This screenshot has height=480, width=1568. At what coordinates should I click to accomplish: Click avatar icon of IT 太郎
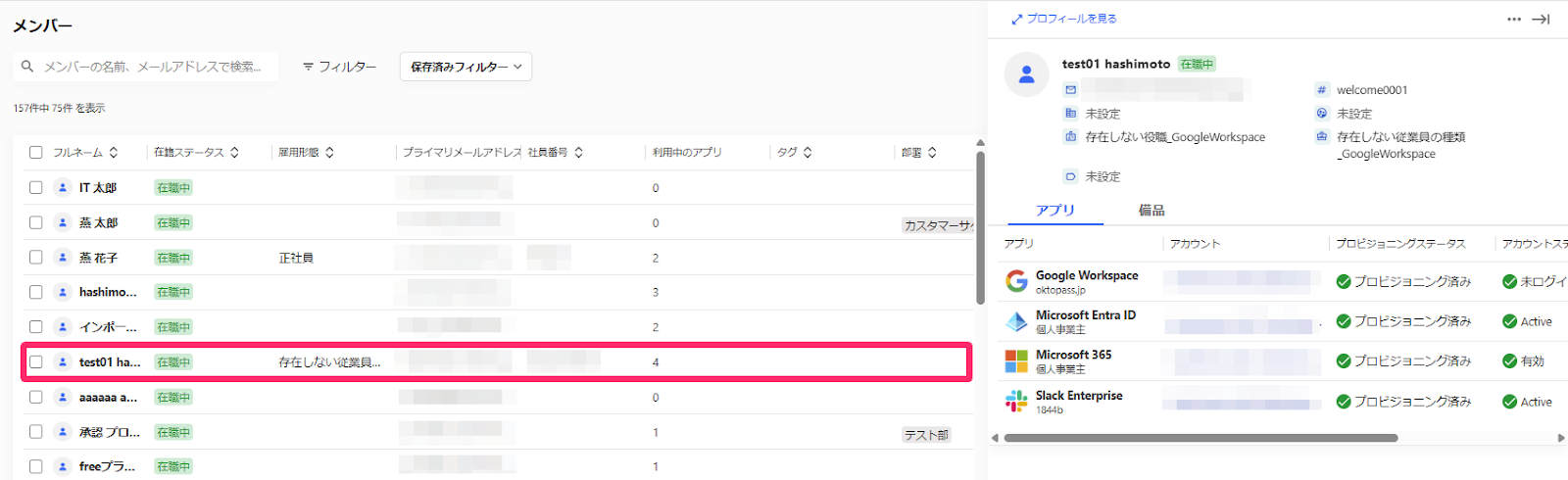(63, 187)
